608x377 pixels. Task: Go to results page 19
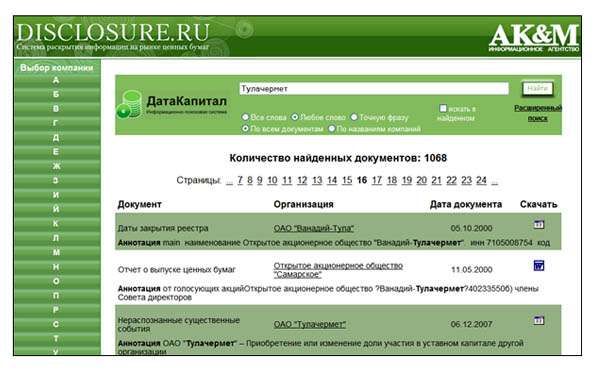pos(407,180)
